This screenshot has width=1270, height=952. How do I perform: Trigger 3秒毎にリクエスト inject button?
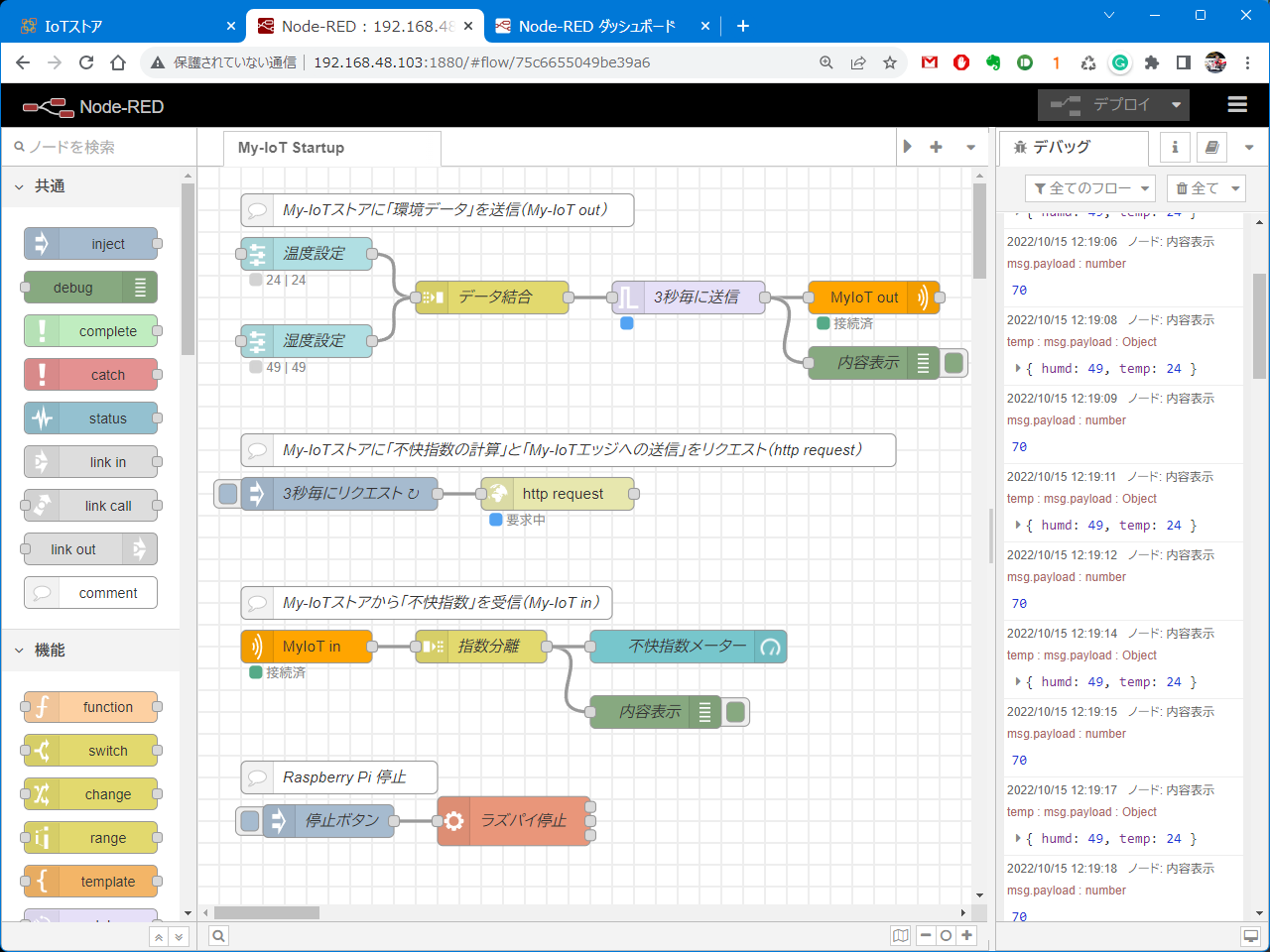pos(228,494)
